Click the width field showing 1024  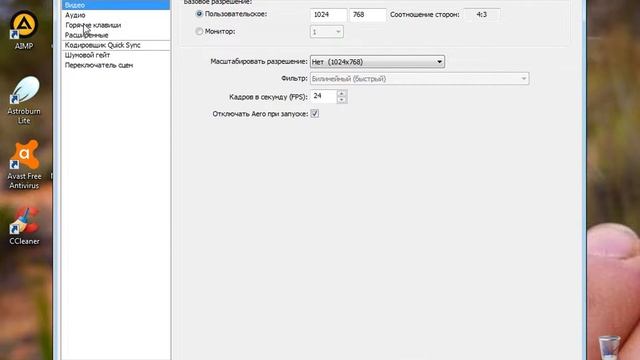pos(329,15)
